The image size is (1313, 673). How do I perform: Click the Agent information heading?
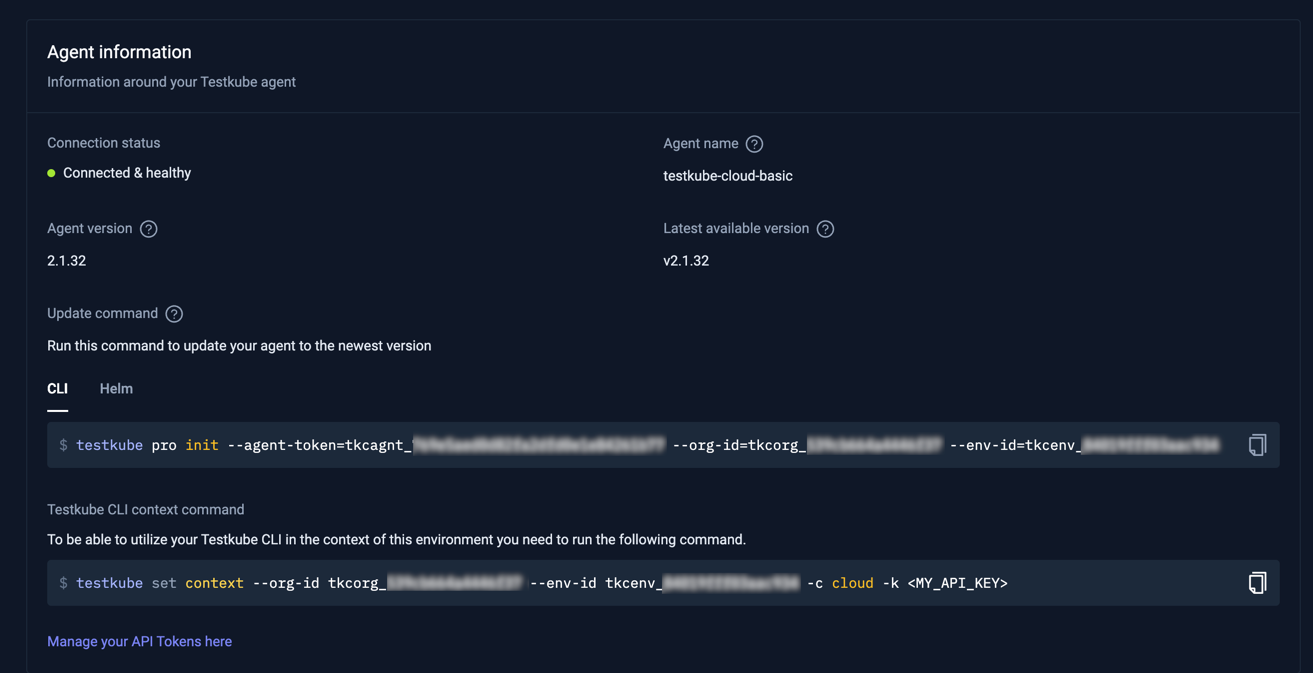pos(119,52)
